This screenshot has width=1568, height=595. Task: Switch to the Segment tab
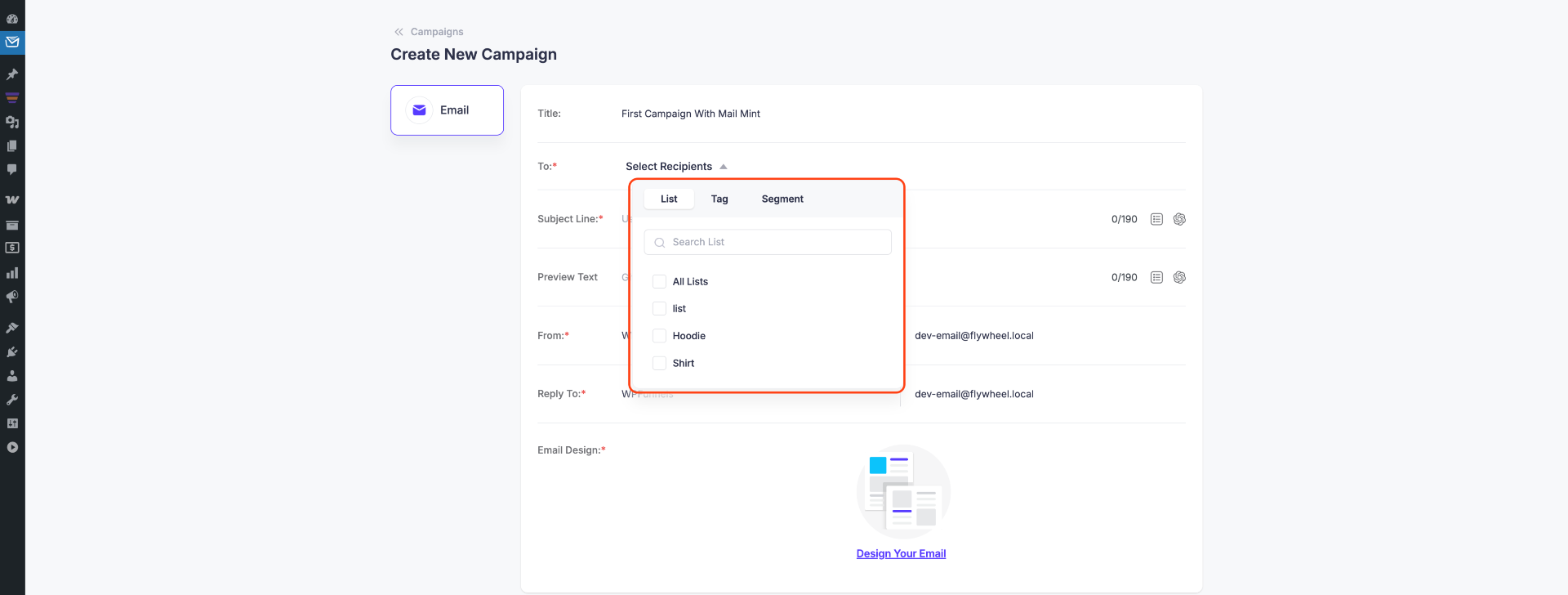[782, 199]
